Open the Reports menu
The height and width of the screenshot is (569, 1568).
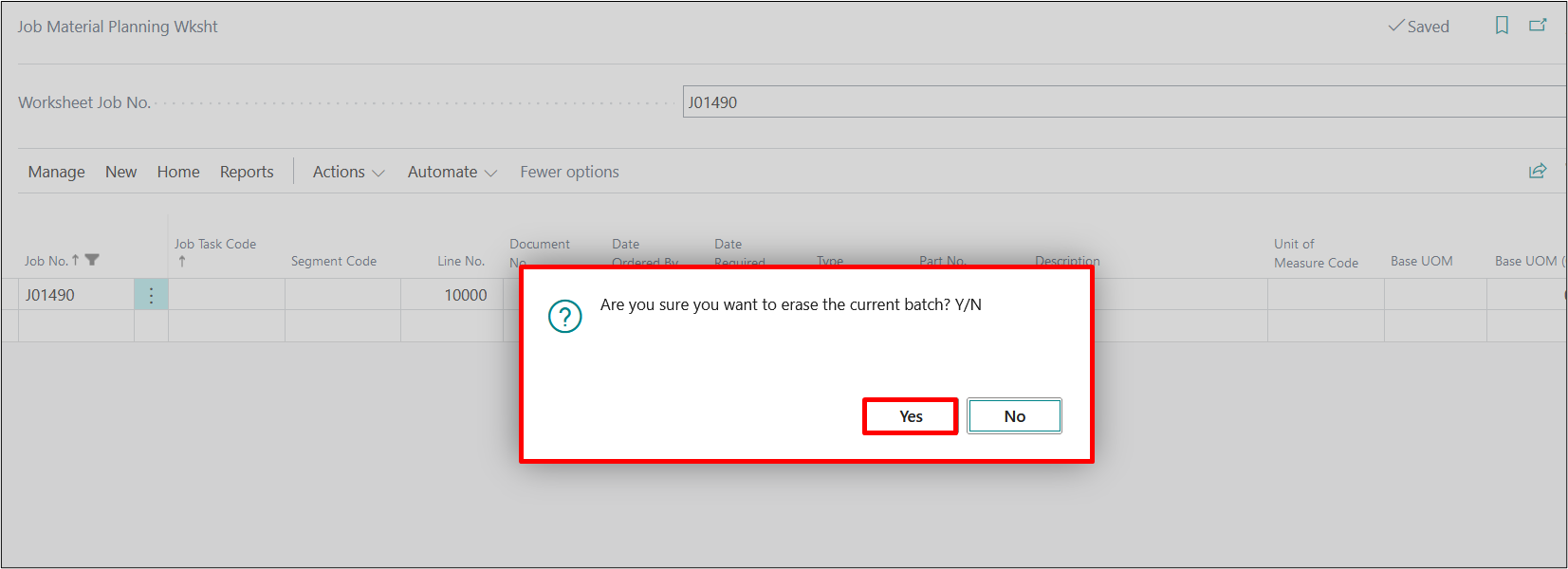tap(247, 172)
